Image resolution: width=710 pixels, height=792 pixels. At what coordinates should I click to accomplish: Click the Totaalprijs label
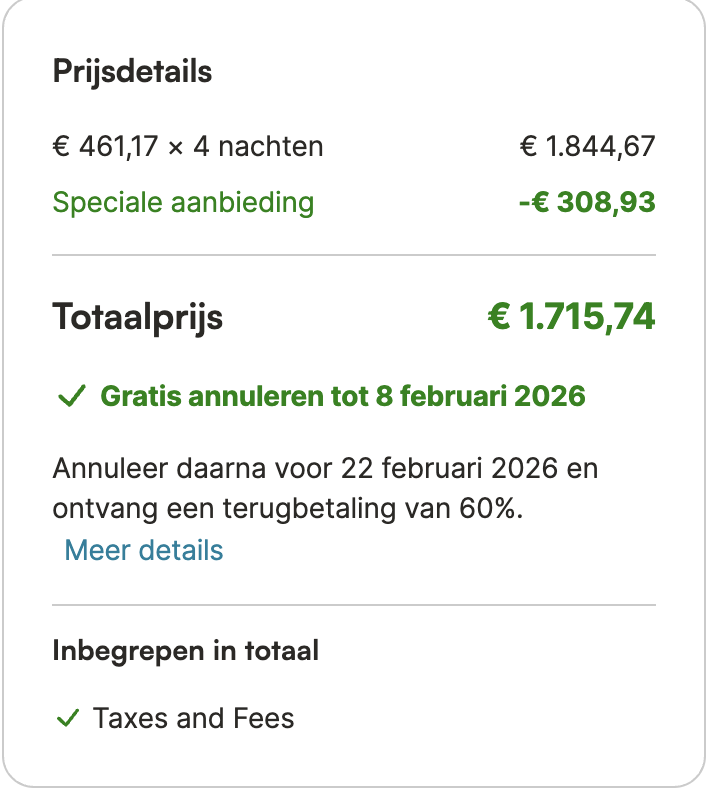[x=138, y=318]
